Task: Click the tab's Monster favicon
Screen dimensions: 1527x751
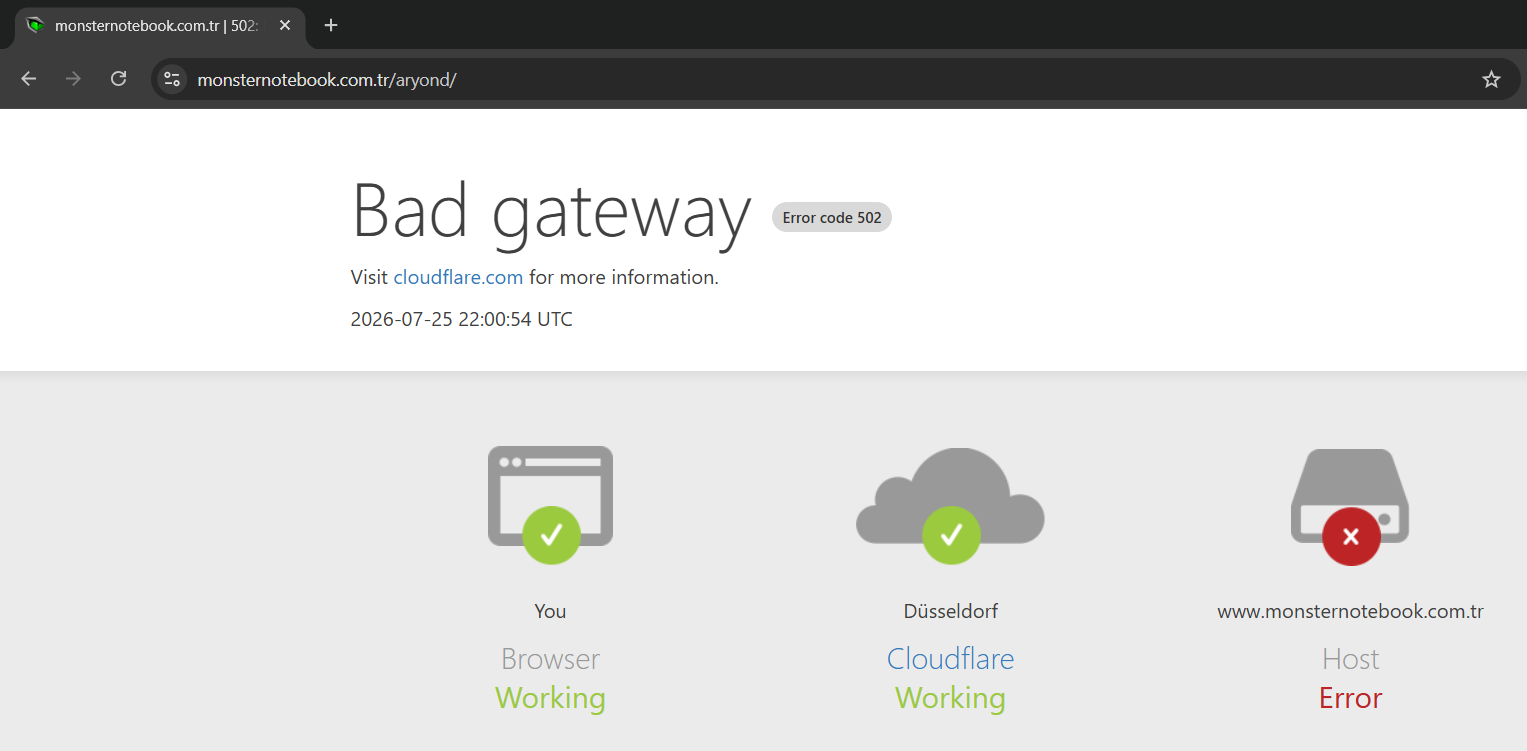Action: coord(35,25)
